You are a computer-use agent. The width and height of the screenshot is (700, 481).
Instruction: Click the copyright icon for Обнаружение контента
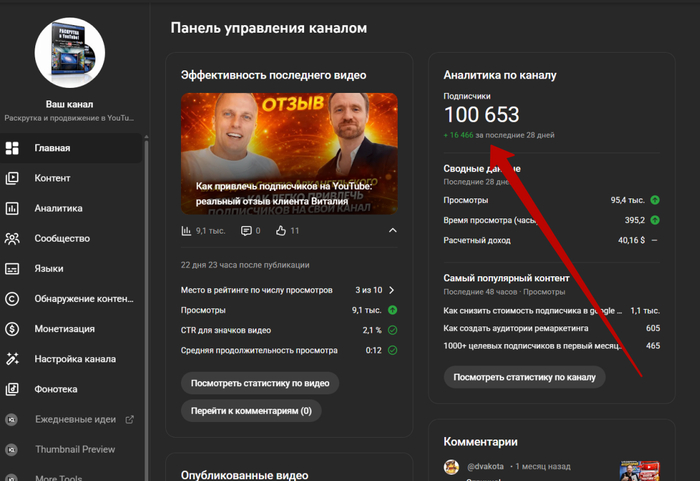pyautogui.click(x=12, y=299)
